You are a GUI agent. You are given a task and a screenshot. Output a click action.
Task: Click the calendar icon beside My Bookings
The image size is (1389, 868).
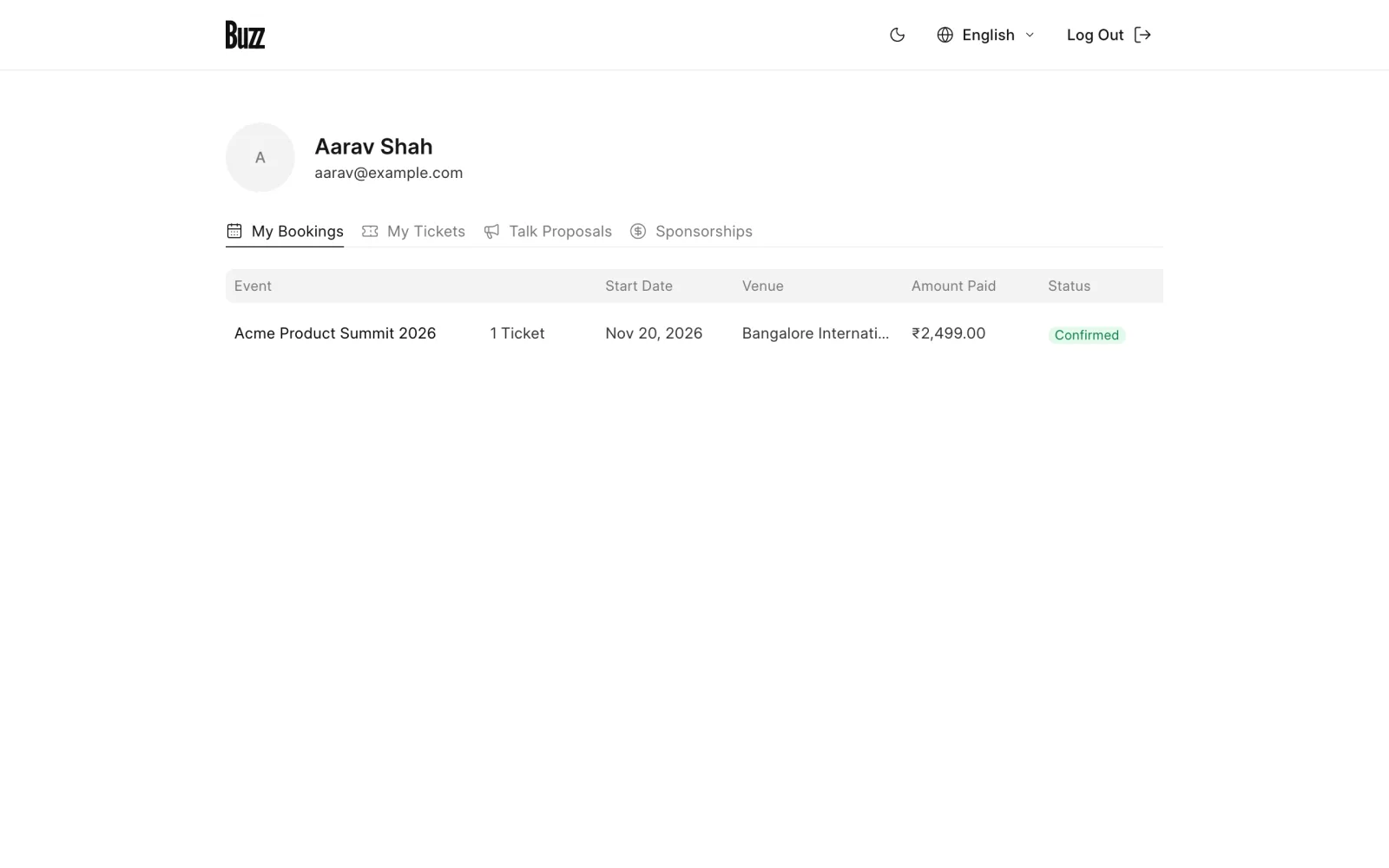point(234,231)
